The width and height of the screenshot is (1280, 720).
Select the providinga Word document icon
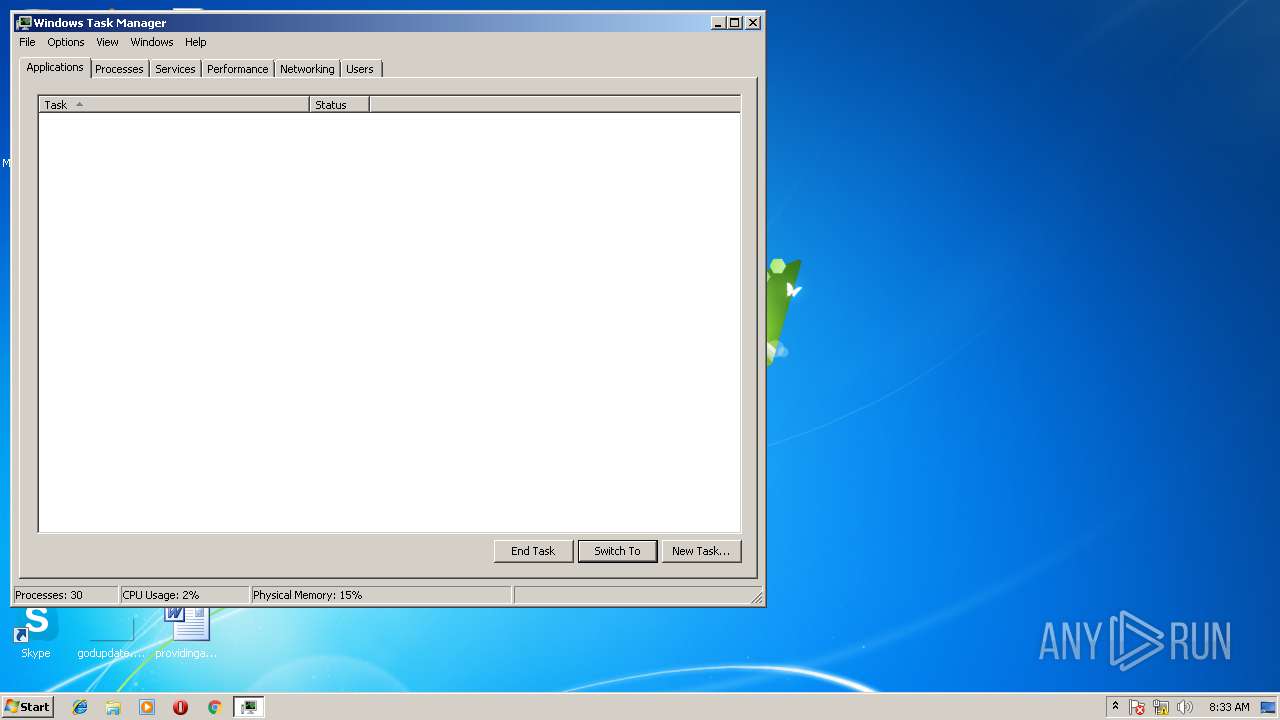point(186,632)
